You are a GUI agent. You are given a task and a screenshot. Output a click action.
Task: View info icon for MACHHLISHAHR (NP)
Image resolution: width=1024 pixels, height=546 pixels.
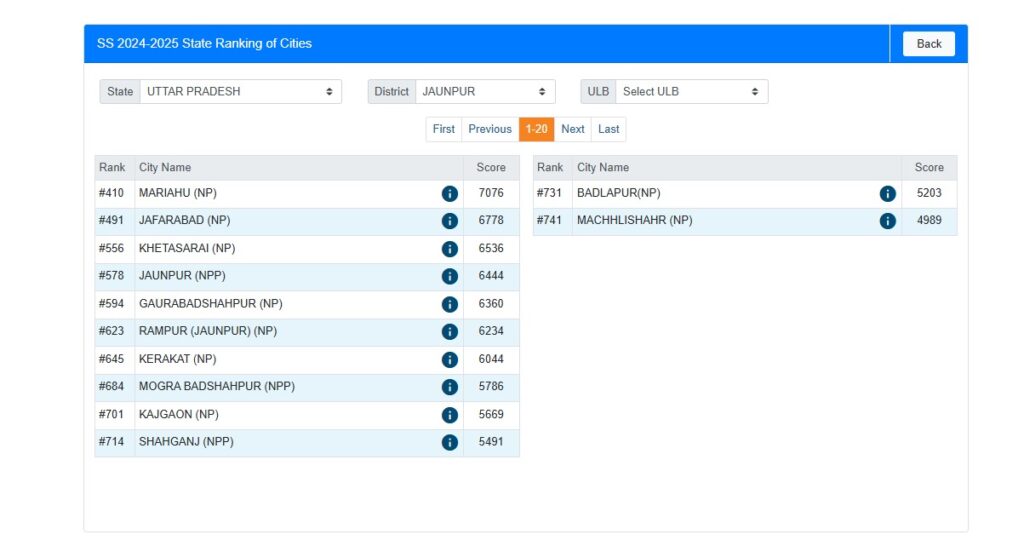click(887, 221)
